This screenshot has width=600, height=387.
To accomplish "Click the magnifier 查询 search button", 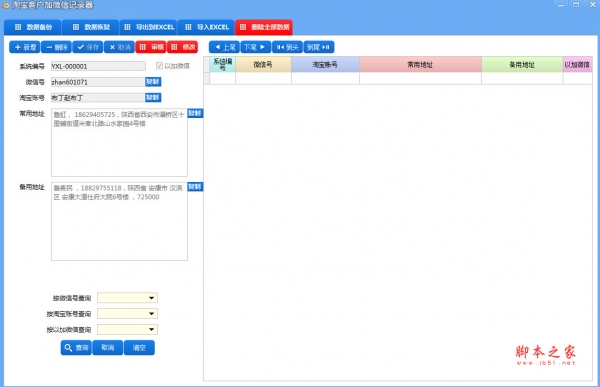I will 76,348.
